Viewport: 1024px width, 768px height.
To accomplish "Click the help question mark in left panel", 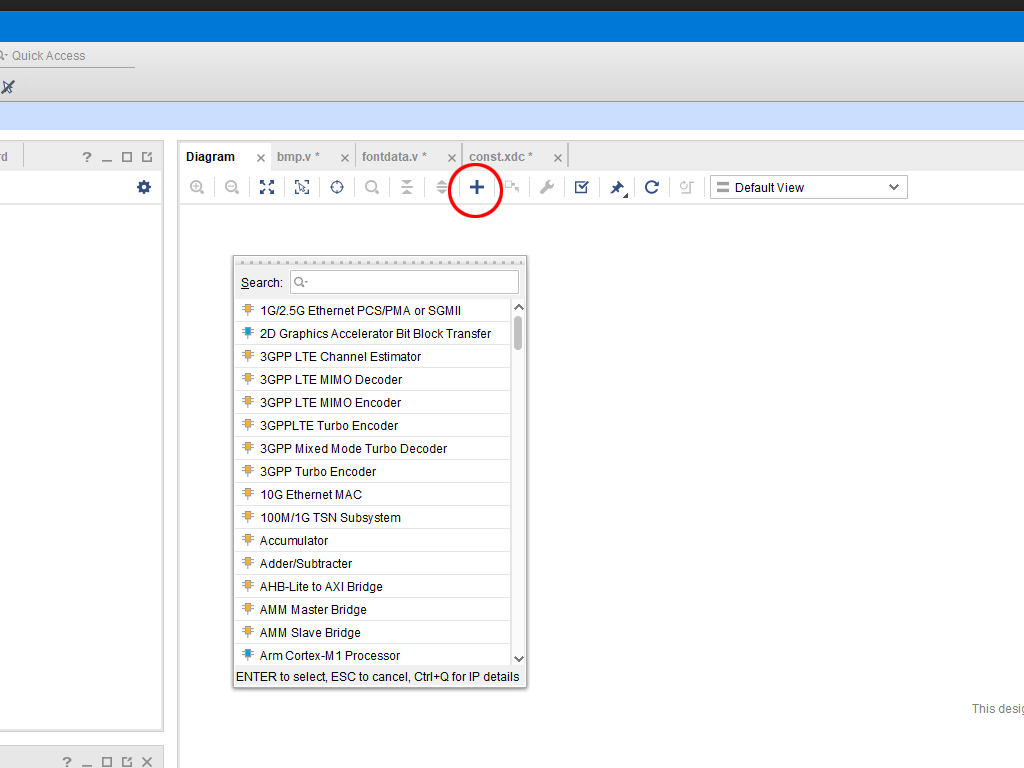I will coord(87,157).
